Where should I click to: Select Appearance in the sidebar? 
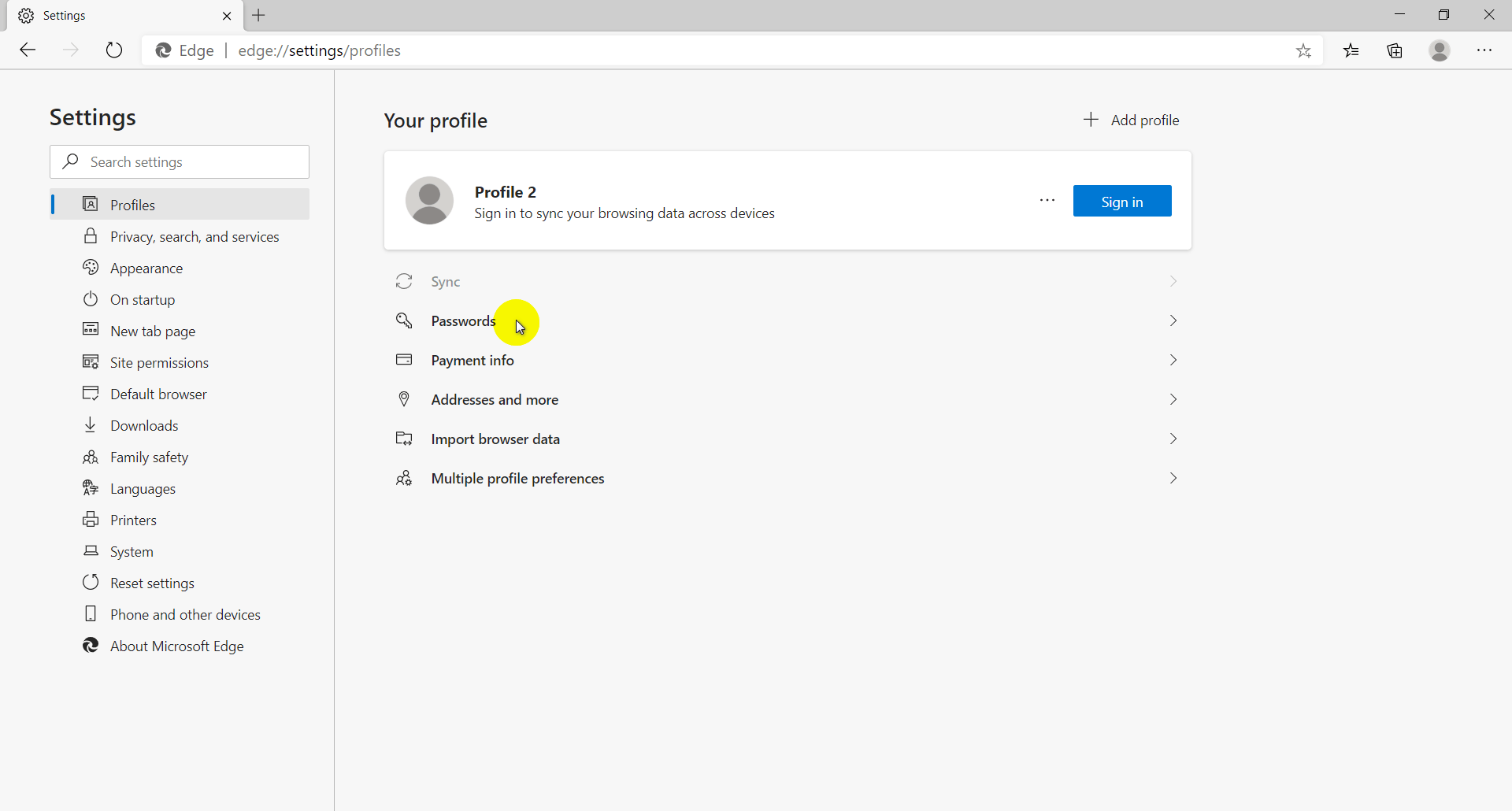pos(146,268)
